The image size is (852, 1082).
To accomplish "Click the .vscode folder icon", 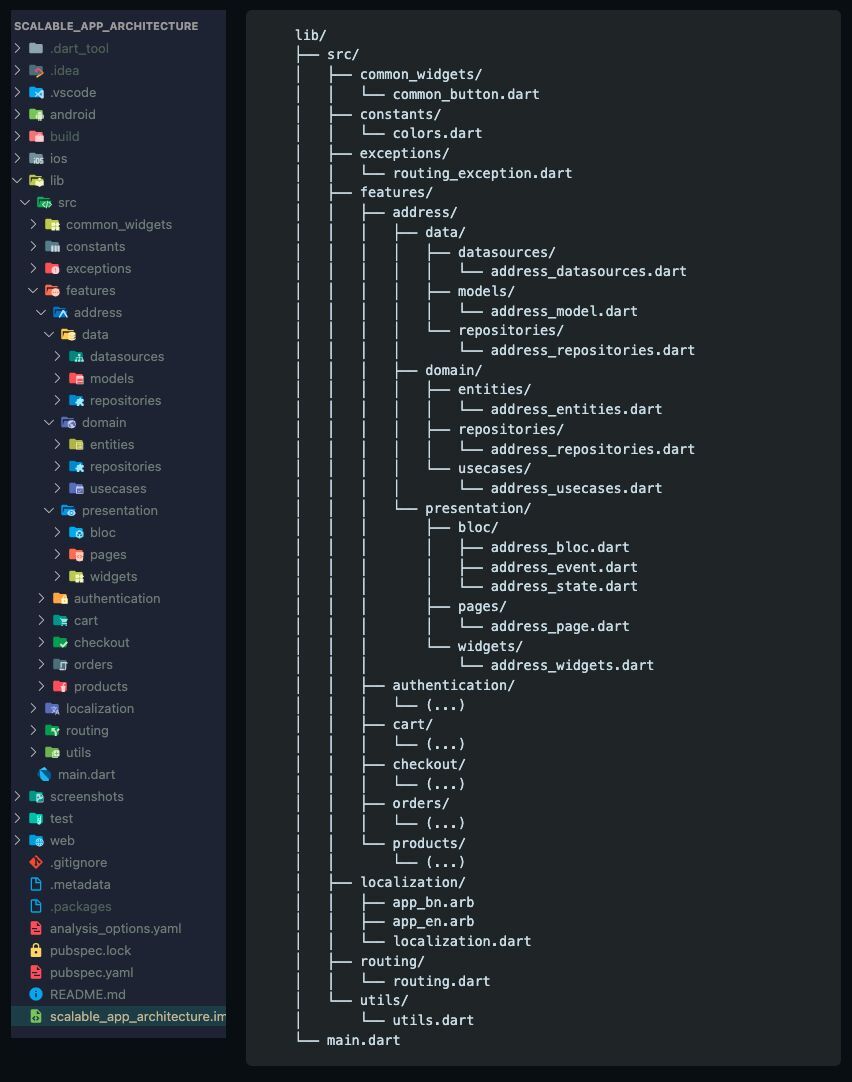I will point(36,92).
